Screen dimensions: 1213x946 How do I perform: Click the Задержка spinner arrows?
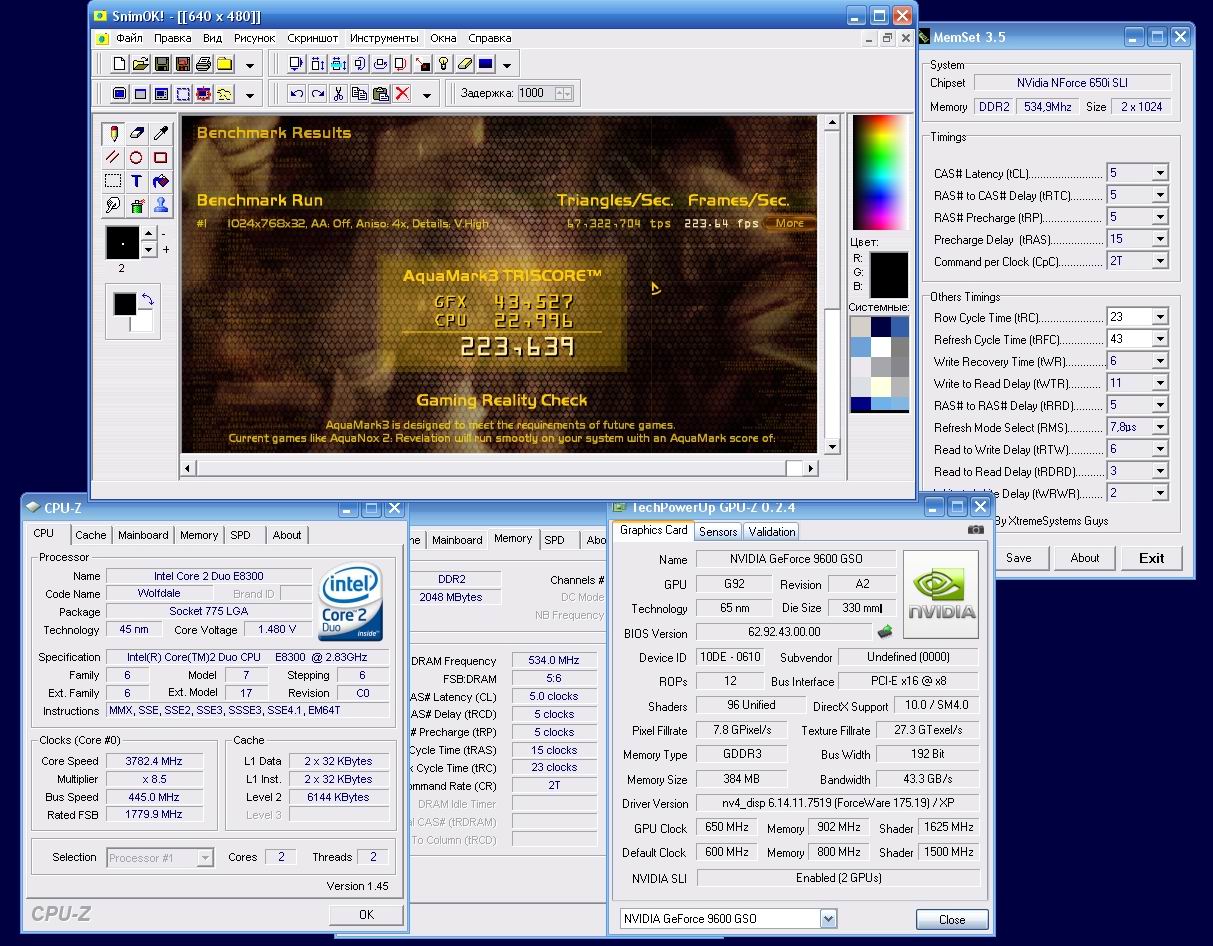(x=564, y=93)
